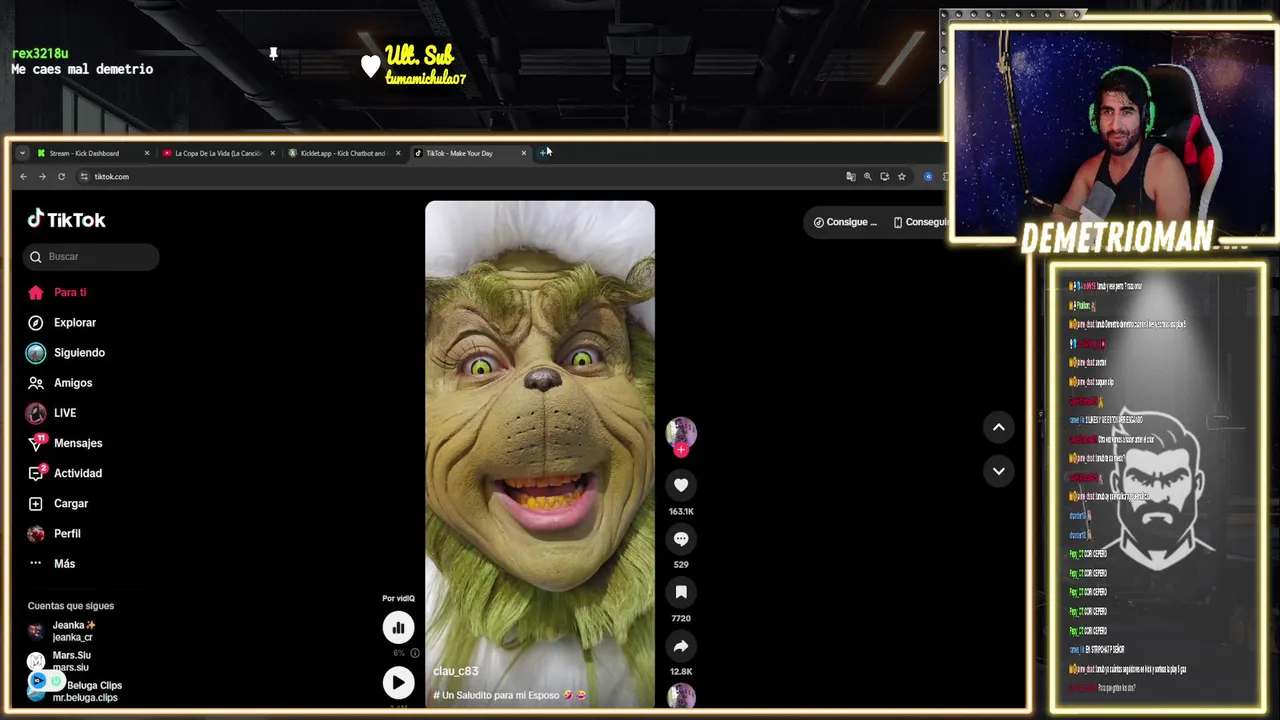This screenshot has height=720, width=1280.
Task: Click the Buscar search field
Action: (x=91, y=257)
